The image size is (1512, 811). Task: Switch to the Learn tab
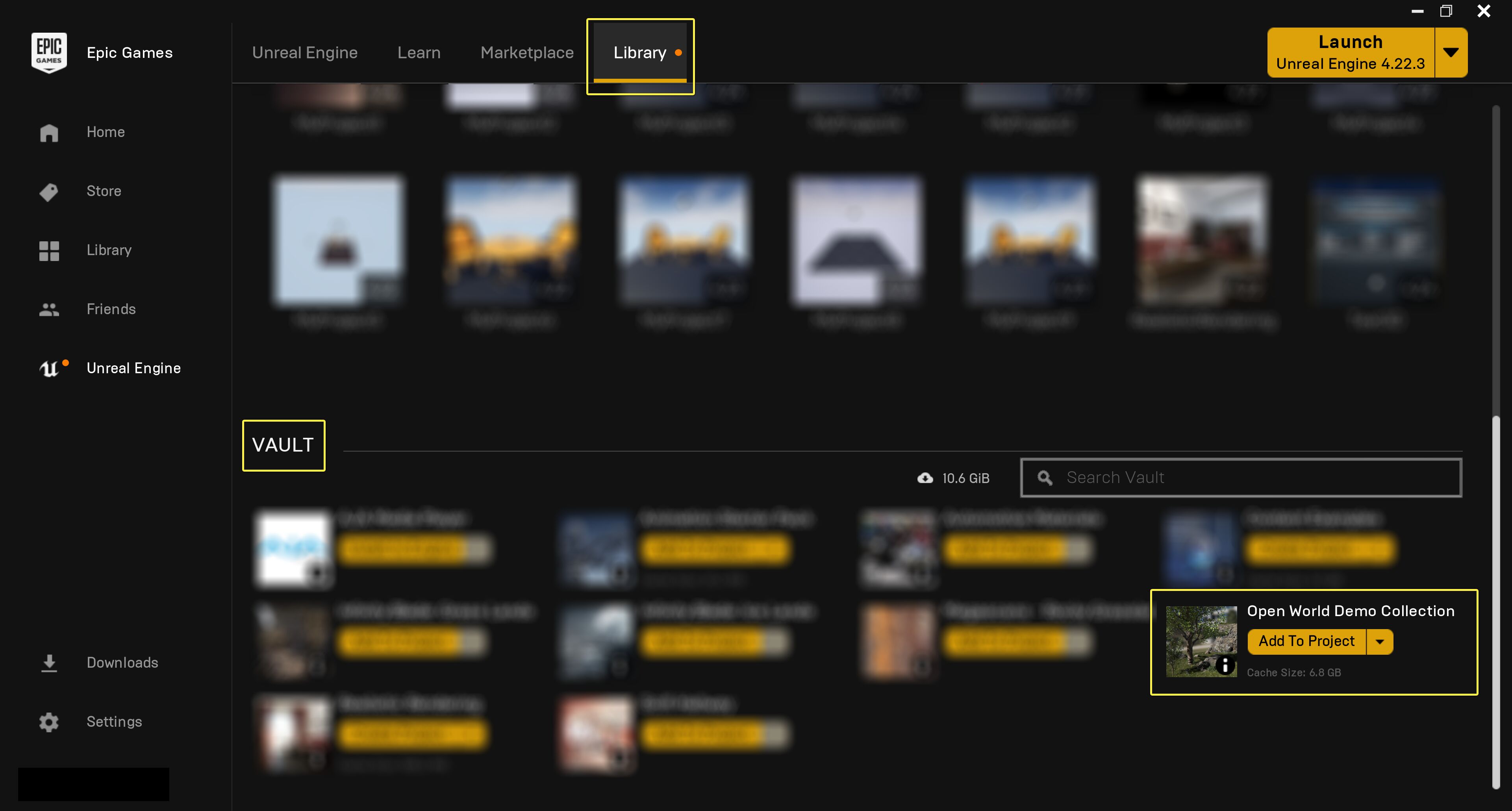click(419, 53)
